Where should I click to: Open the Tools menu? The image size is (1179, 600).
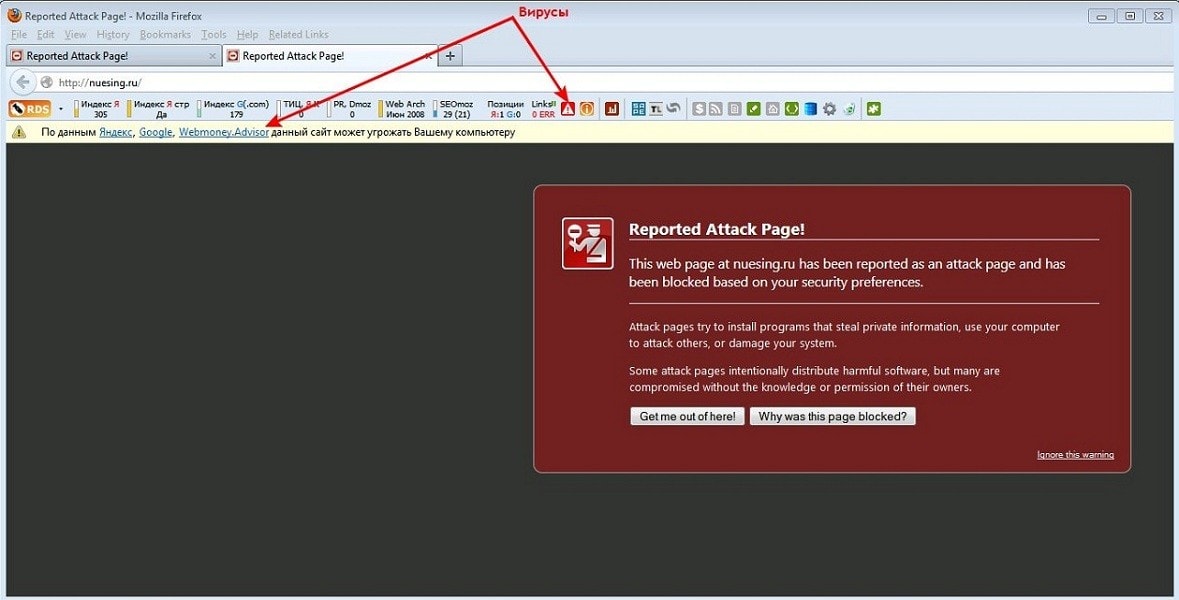tap(214, 35)
